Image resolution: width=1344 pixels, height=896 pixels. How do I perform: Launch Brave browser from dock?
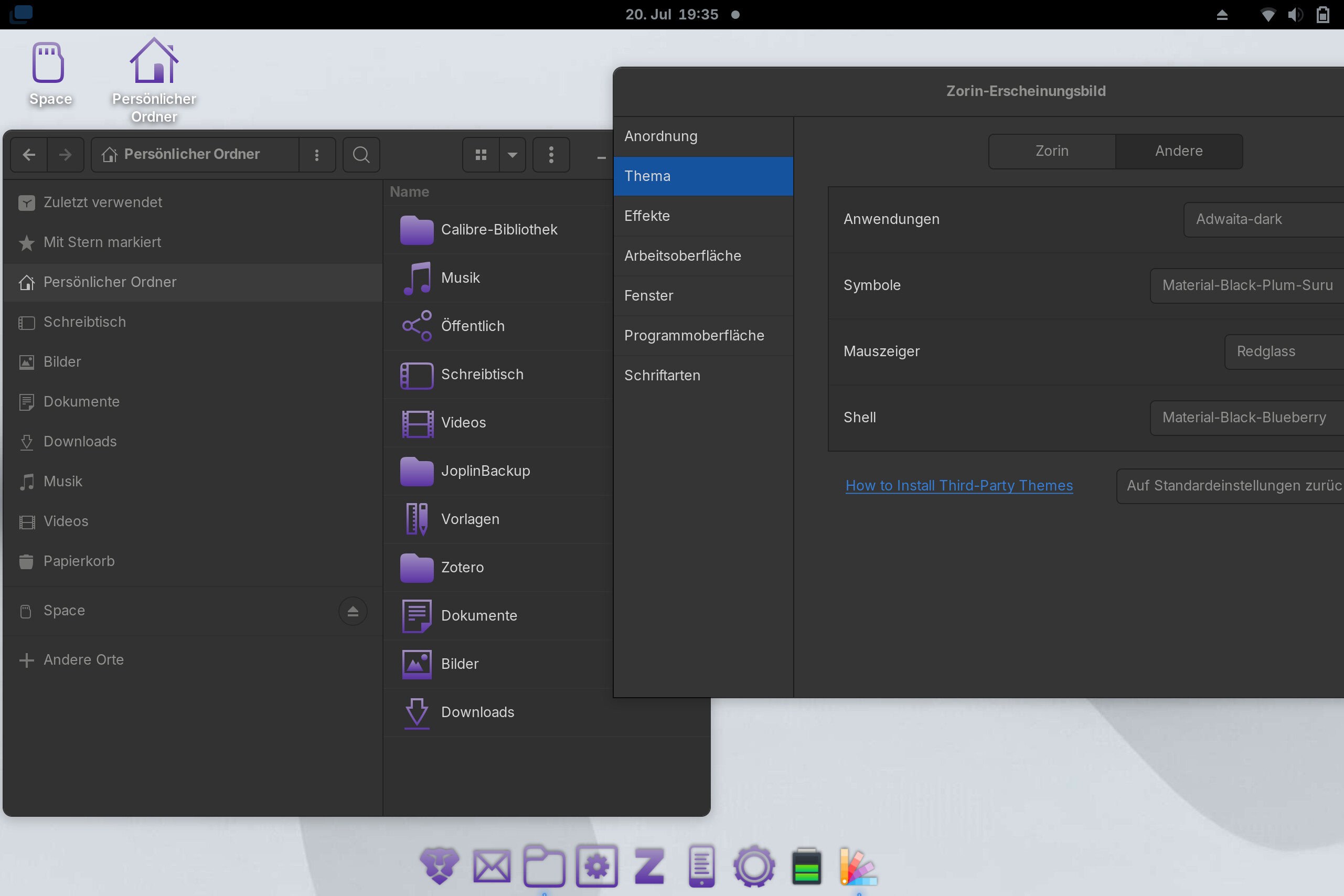pos(439,866)
